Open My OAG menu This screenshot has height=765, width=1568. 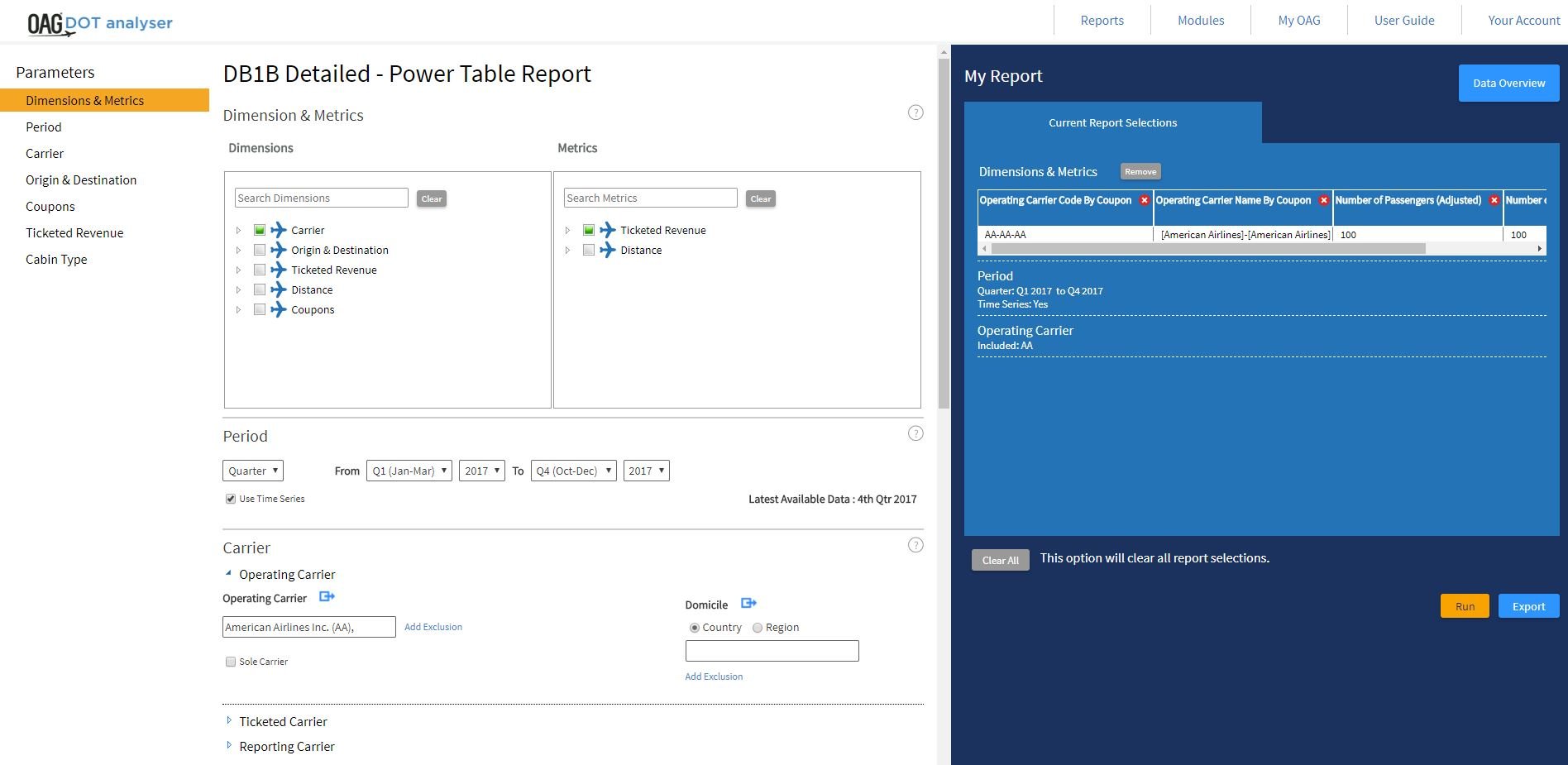(1299, 20)
